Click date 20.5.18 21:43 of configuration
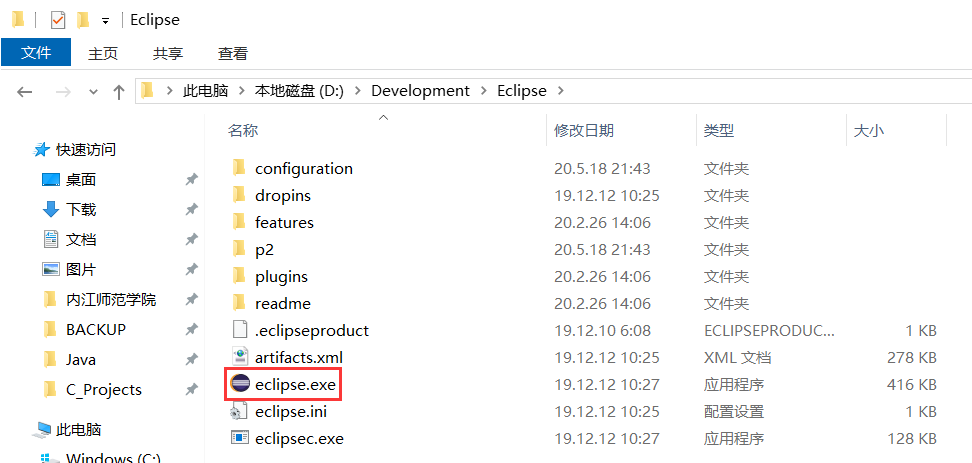The height and width of the screenshot is (463, 972). [602, 168]
